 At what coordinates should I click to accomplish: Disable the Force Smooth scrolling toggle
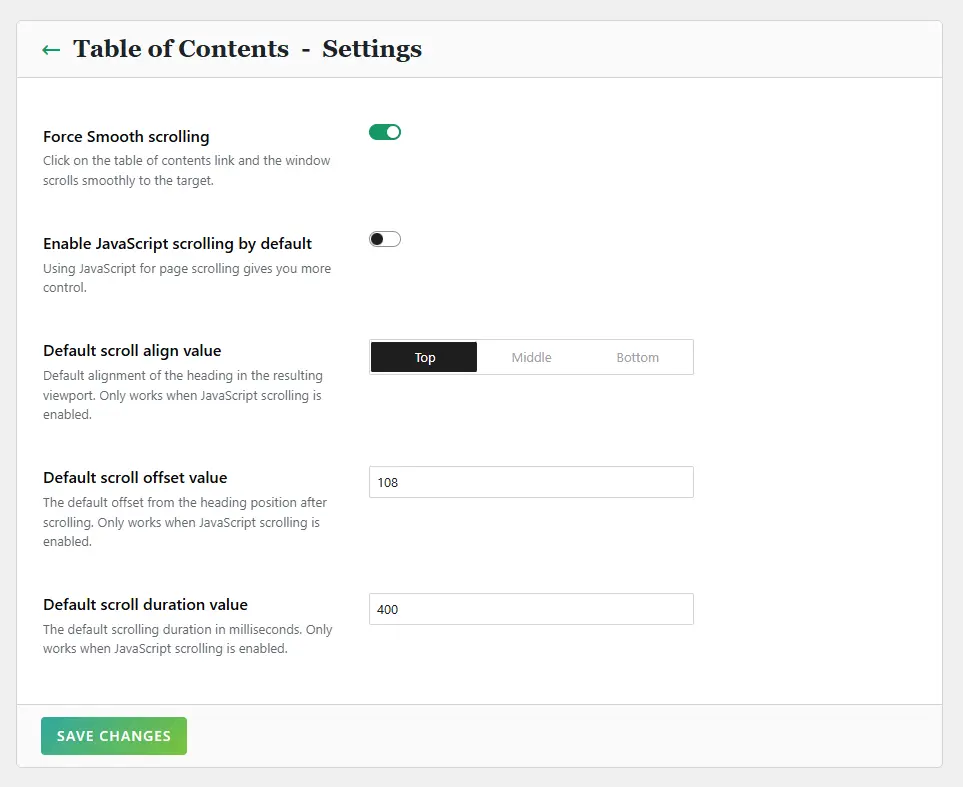pyautogui.click(x=385, y=132)
